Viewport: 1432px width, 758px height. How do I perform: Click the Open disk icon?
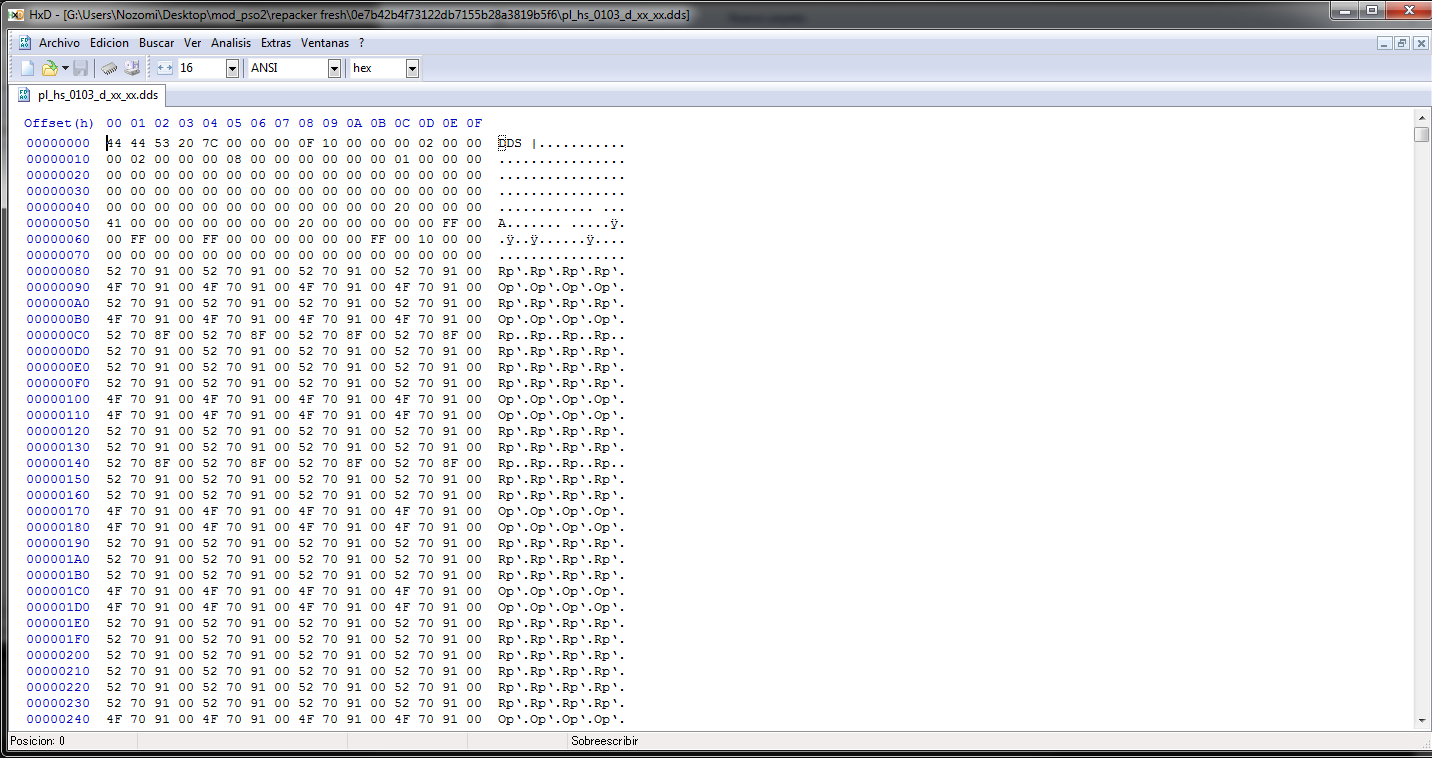coord(132,68)
